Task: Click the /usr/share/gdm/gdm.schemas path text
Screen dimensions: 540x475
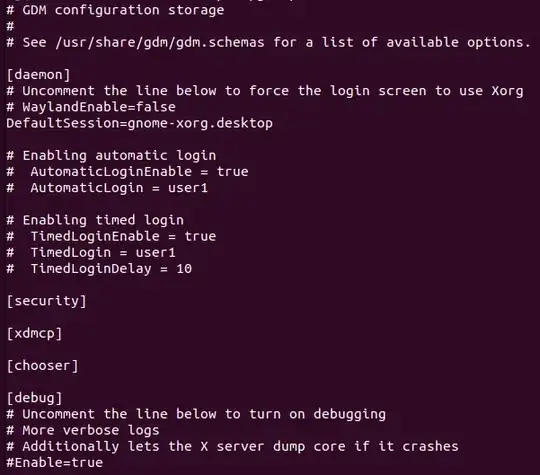Action: pos(160,42)
